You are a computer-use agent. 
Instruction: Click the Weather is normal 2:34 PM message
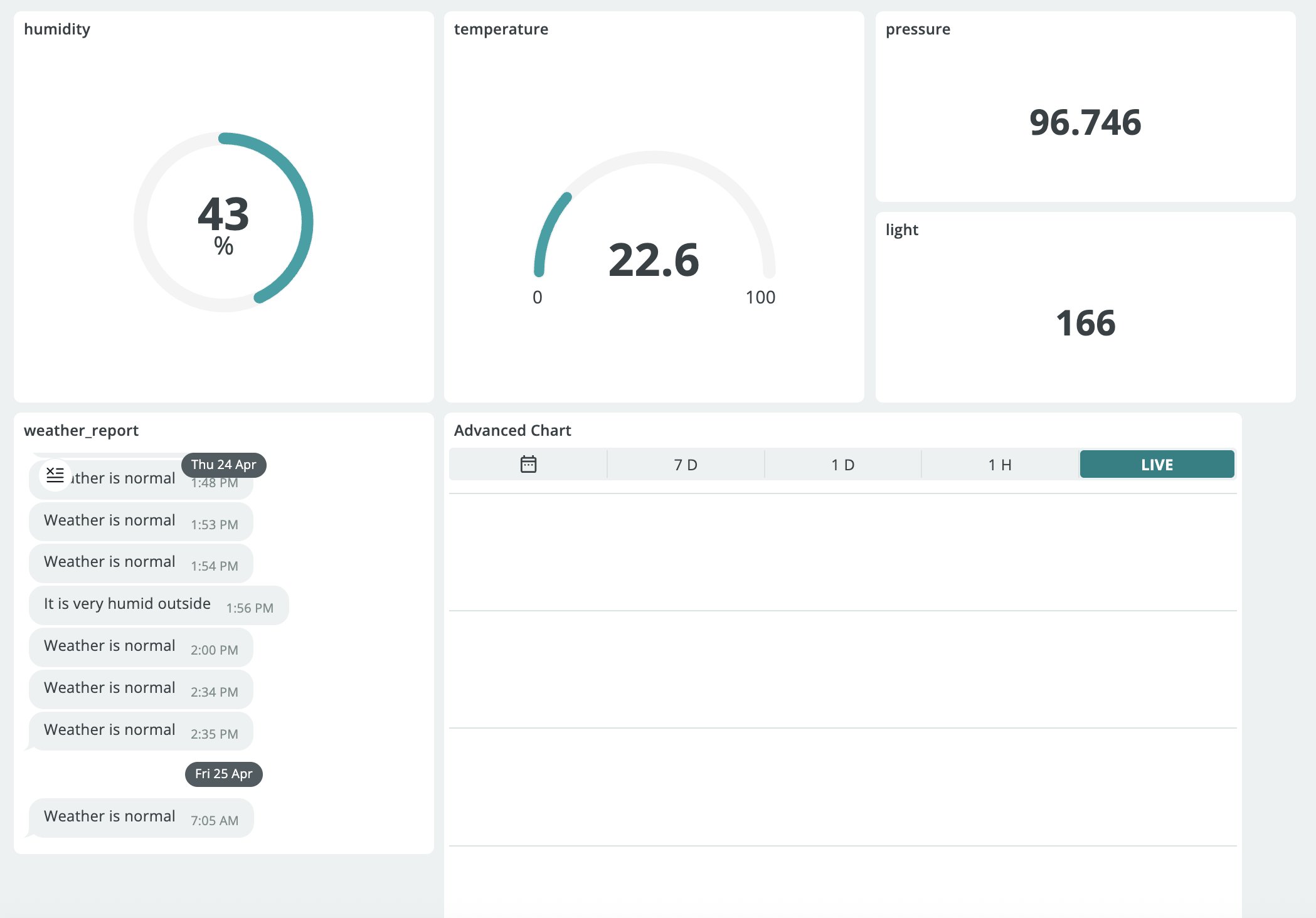click(141, 688)
